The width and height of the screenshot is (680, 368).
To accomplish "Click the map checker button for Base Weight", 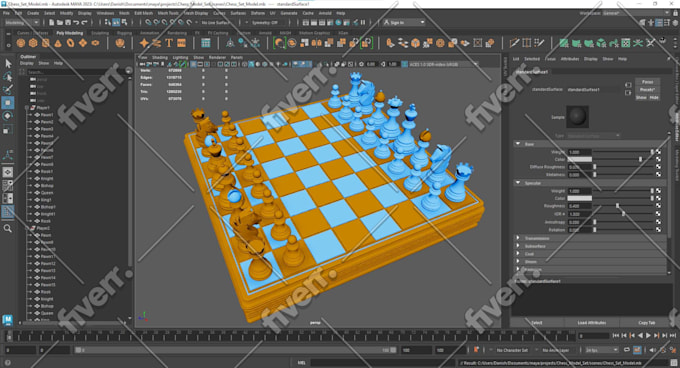I will click(x=658, y=152).
